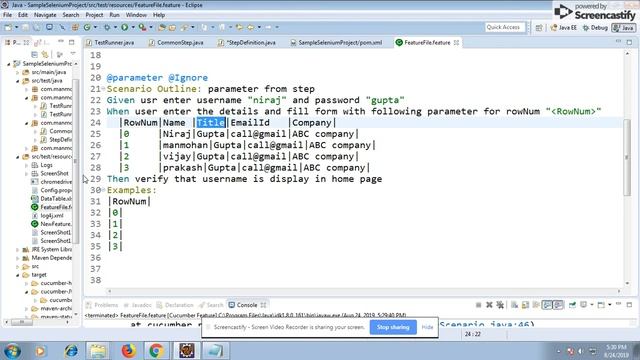Switch to TestRunner.java editor tab
The height and width of the screenshot is (360, 640).
pos(110,42)
